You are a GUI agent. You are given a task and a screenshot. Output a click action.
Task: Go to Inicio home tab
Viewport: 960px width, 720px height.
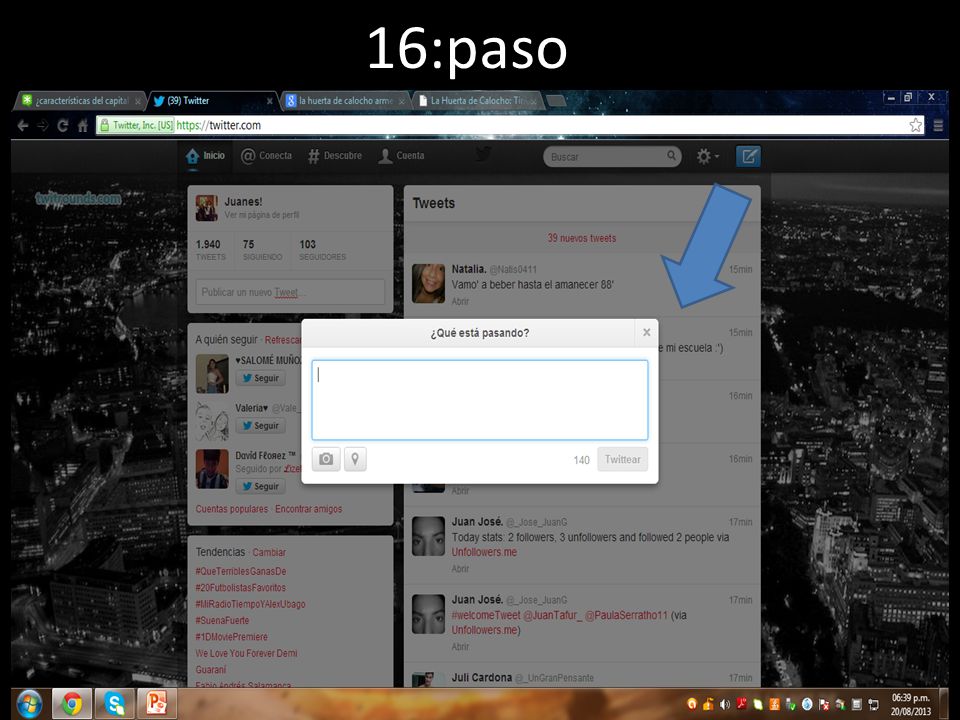point(206,156)
